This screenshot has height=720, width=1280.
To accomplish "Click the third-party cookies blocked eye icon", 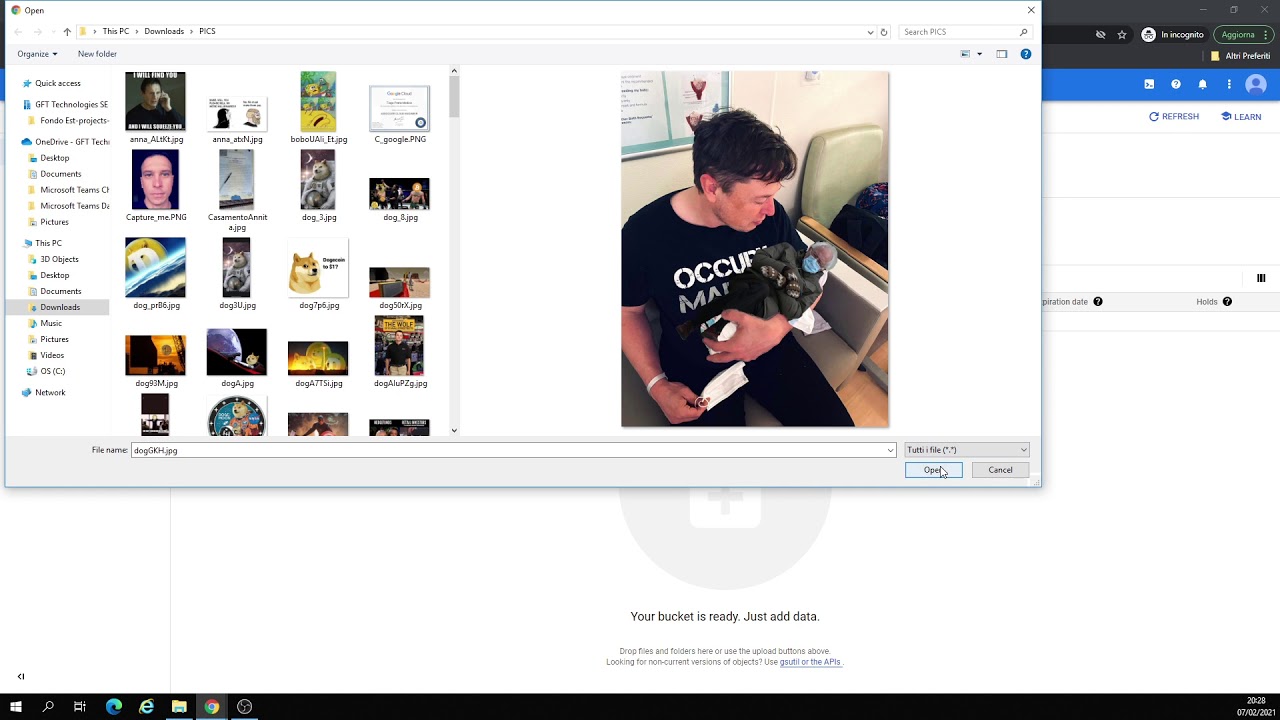I will (x=1100, y=34).
